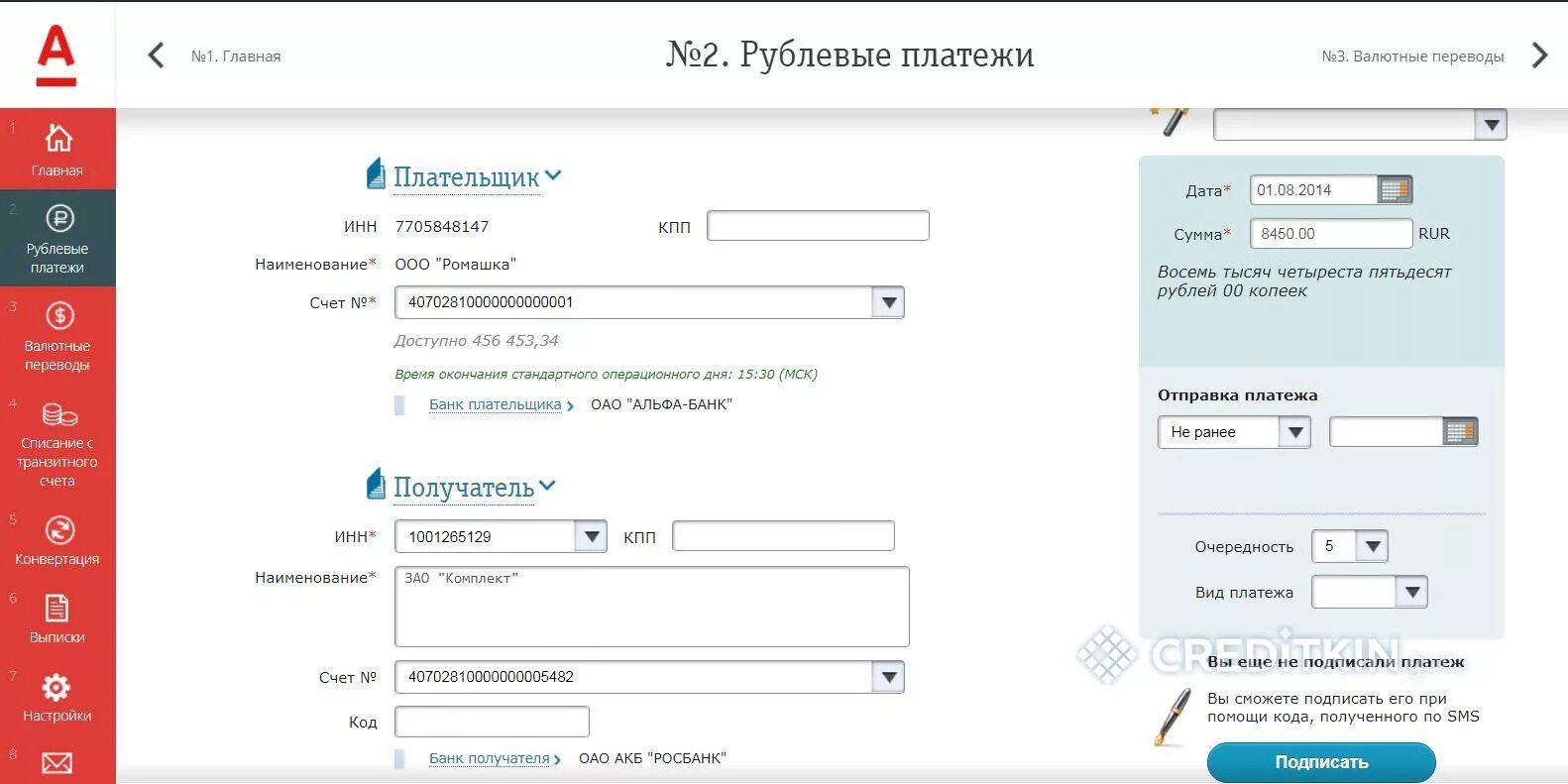The height and width of the screenshot is (784, 1568).
Task: Navigate to №3. Валютные переводы page
Action: [x=1412, y=56]
